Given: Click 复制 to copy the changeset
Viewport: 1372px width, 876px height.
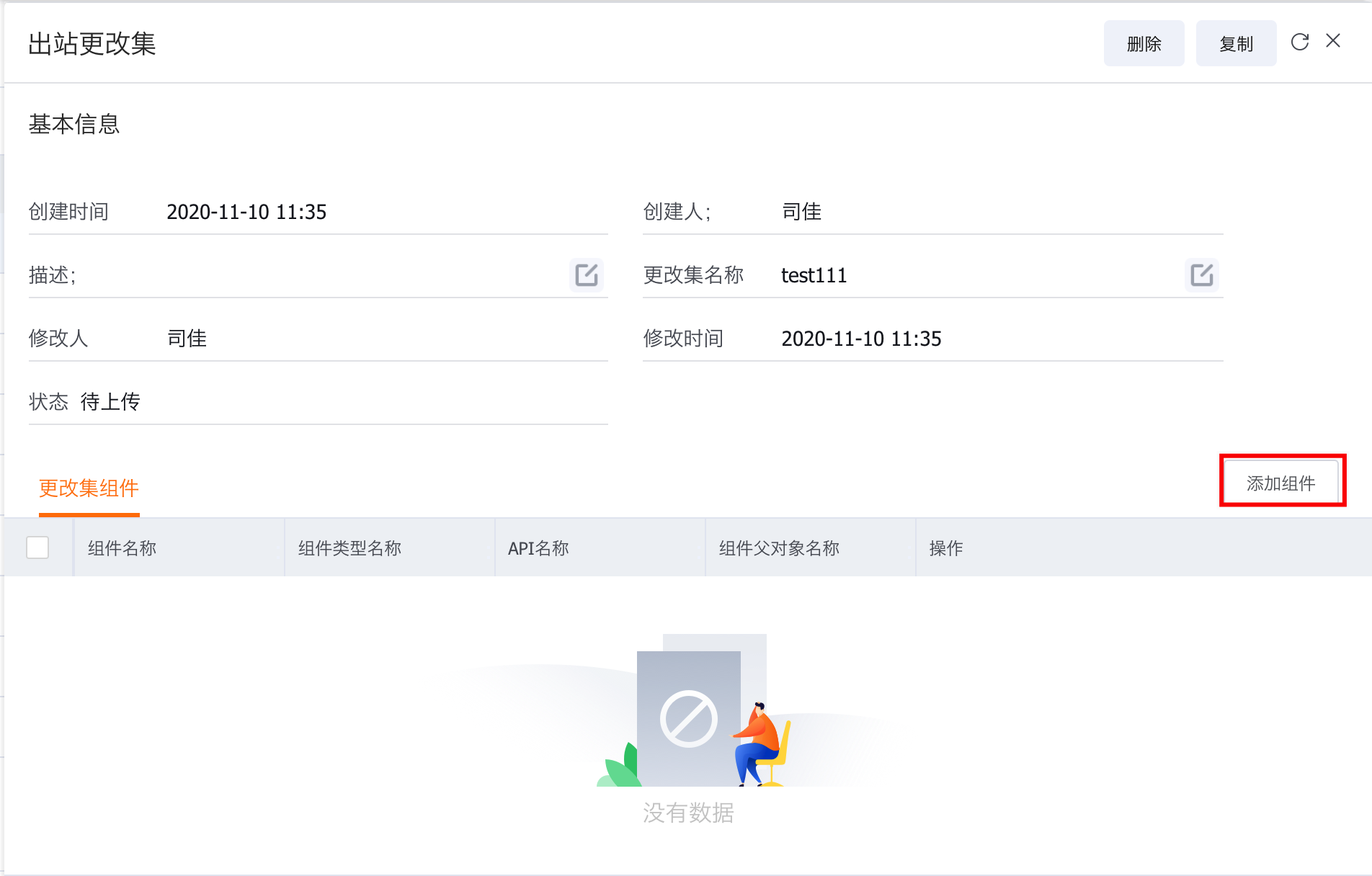Looking at the screenshot, I should [x=1236, y=43].
